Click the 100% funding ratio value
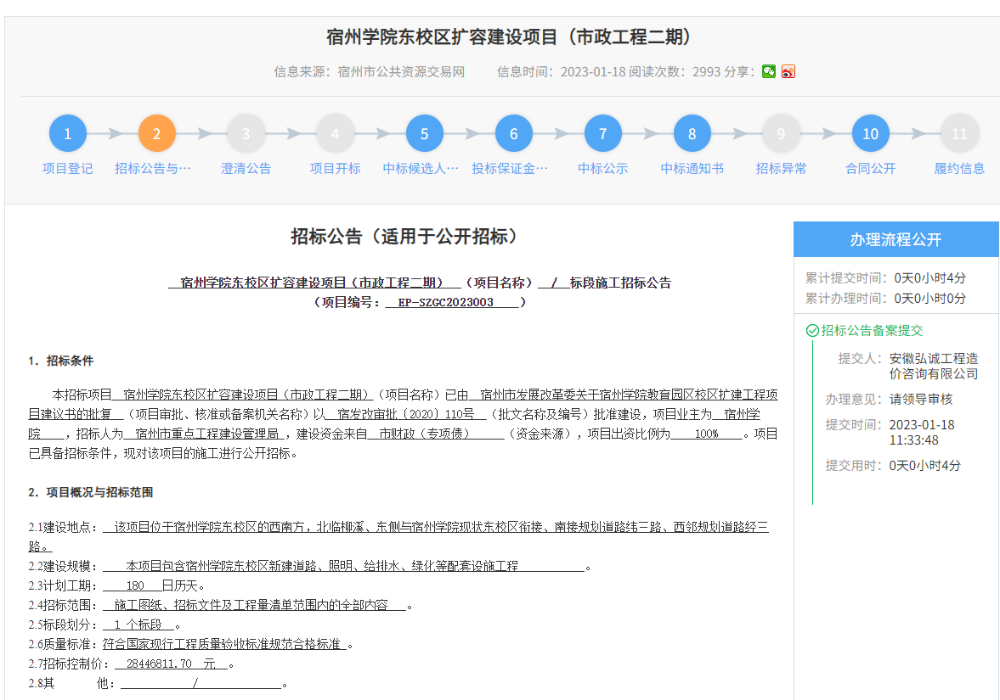This screenshot has width=1000, height=700. 707,434
